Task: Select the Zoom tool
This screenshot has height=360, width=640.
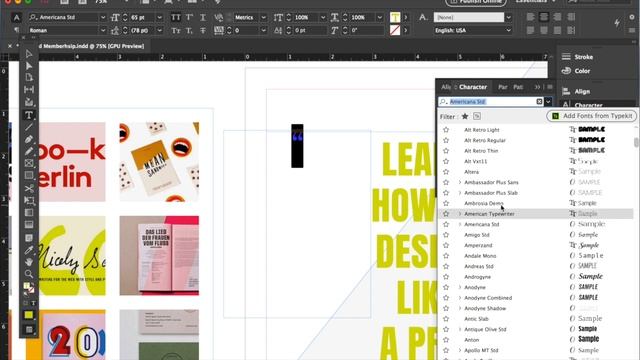Action: (29, 273)
